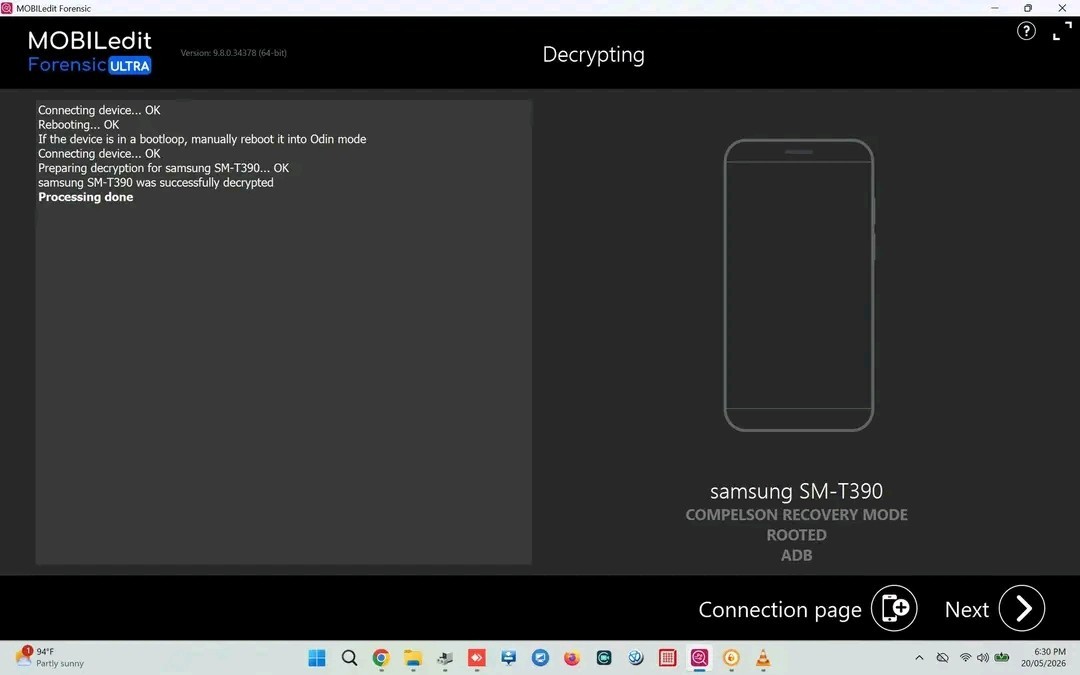This screenshot has height=675, width=1080.
Task: Open the weather widget showing 94°F
Action: click(x=50, y=658)
